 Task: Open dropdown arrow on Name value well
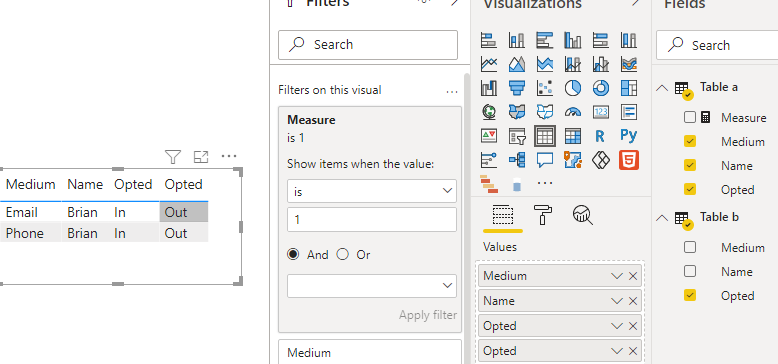(617, 301)
